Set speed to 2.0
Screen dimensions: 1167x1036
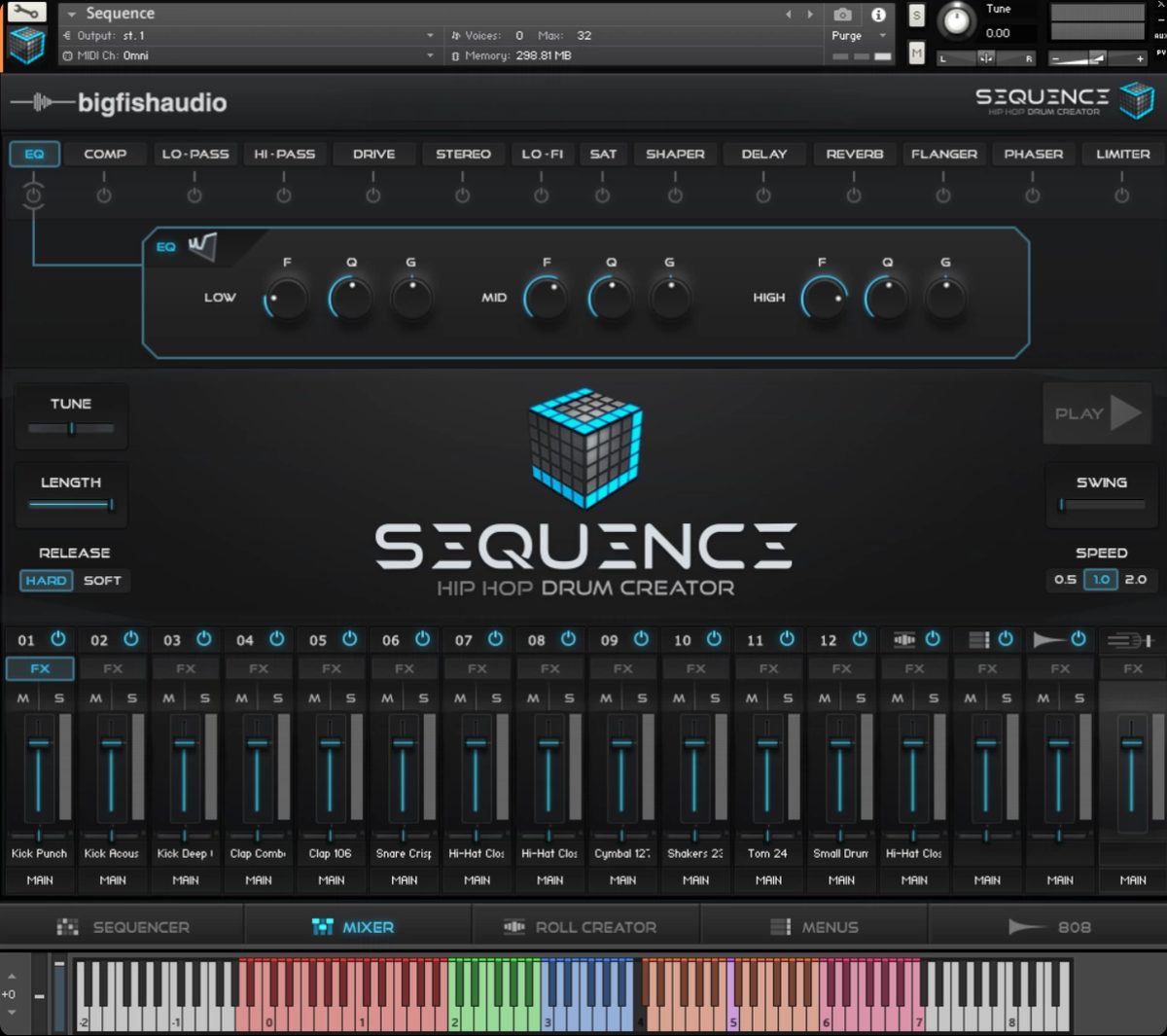(1135, 580)
